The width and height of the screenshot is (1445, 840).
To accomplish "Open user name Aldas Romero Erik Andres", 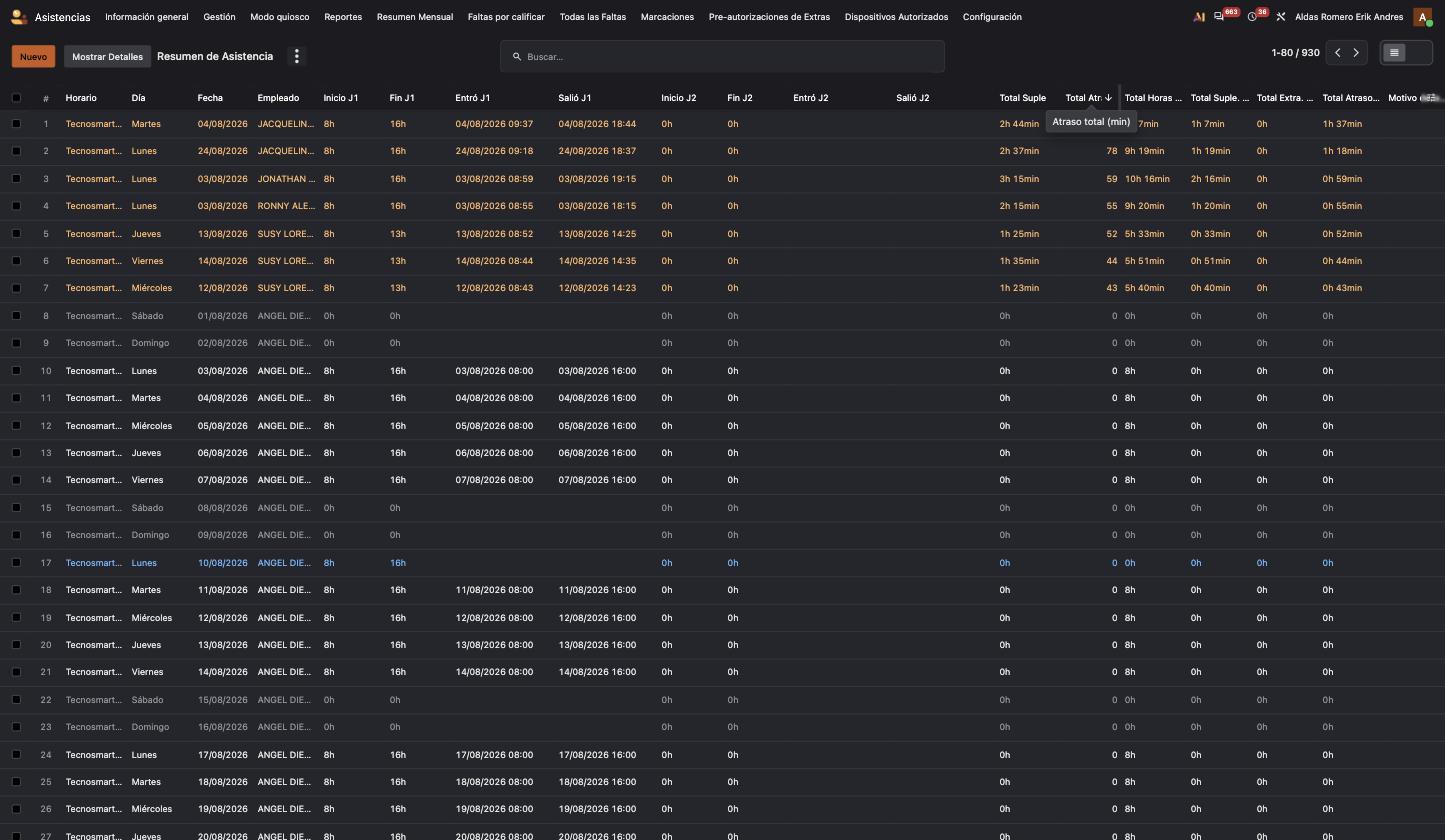I will tap(1349, 17).
